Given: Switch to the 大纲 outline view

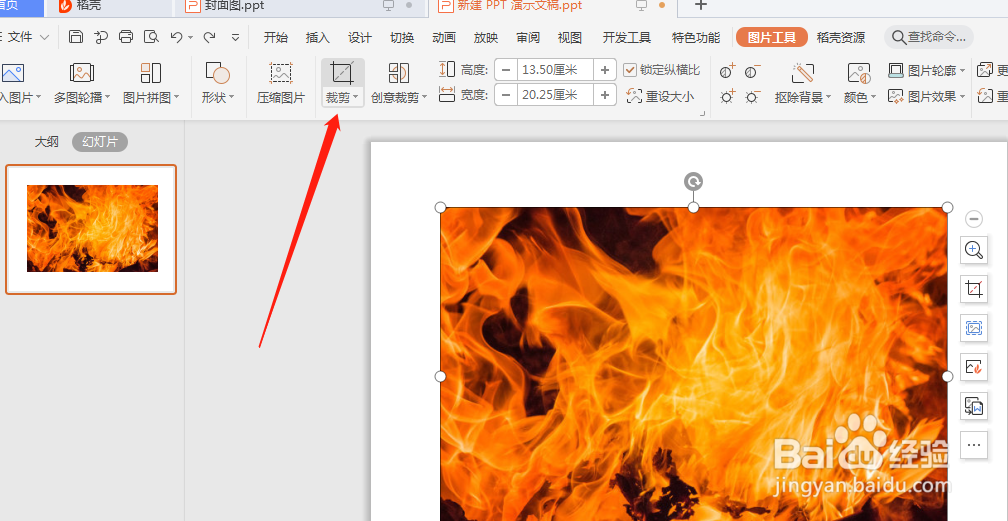Looking at the screenshot, I should tap(46, 142).
